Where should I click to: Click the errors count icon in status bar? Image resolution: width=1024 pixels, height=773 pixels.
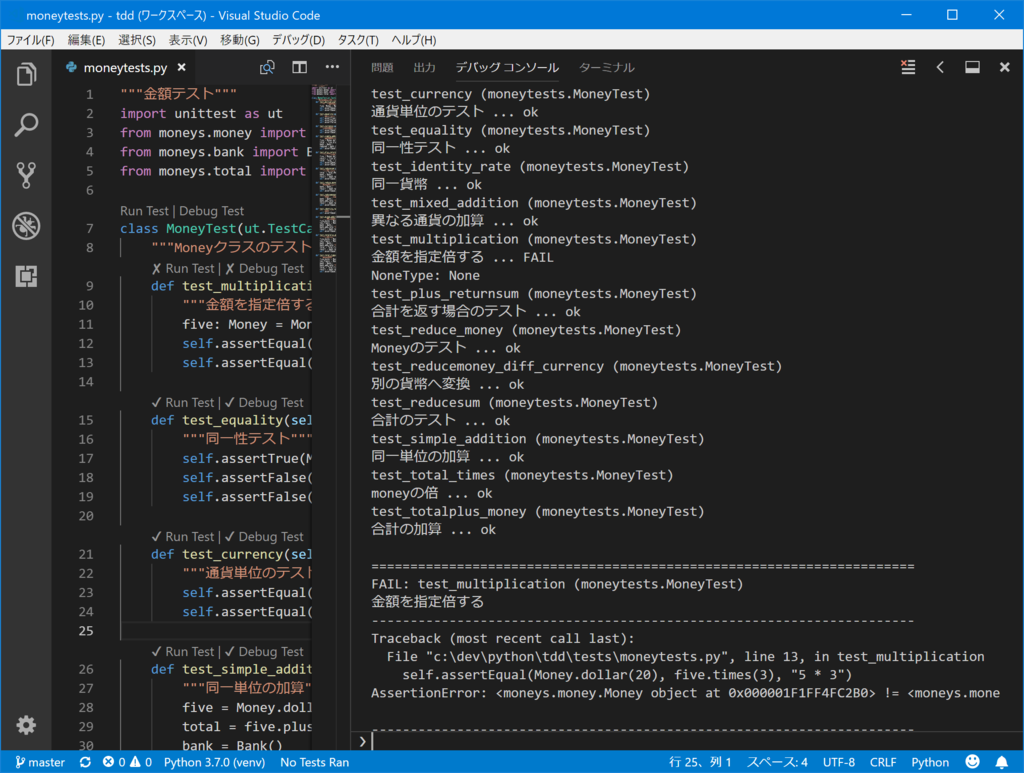pos(114,762)
